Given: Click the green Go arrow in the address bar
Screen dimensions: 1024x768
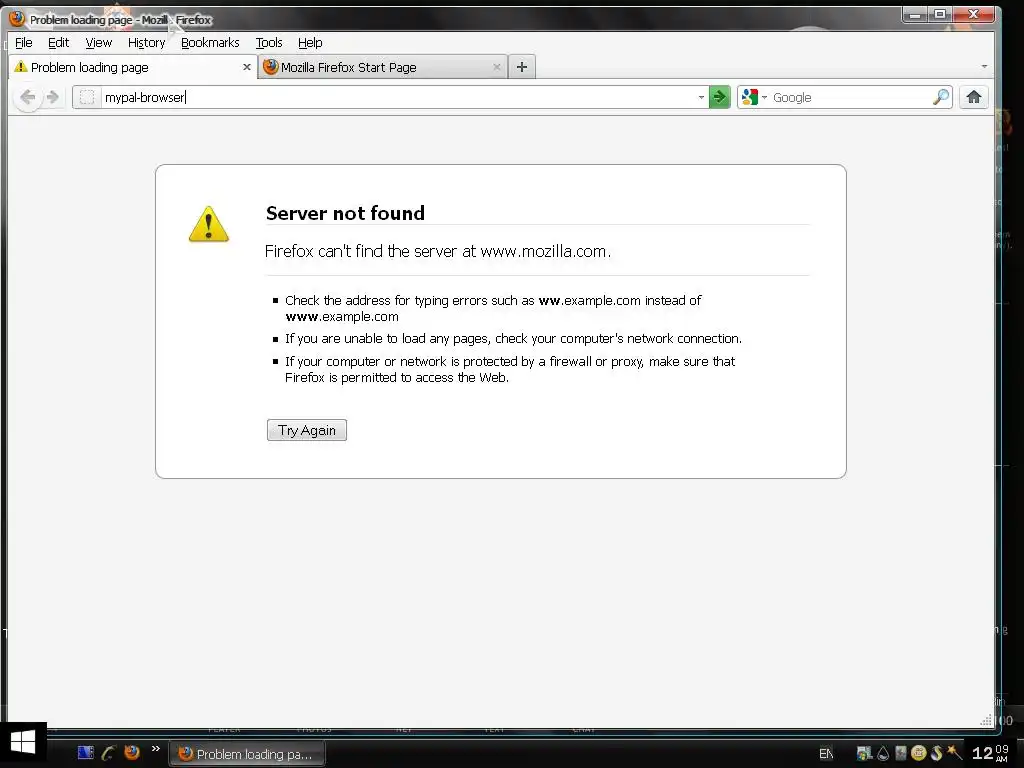Looking at the screenshot, I should pyautogui.click(x=719, y=97).
